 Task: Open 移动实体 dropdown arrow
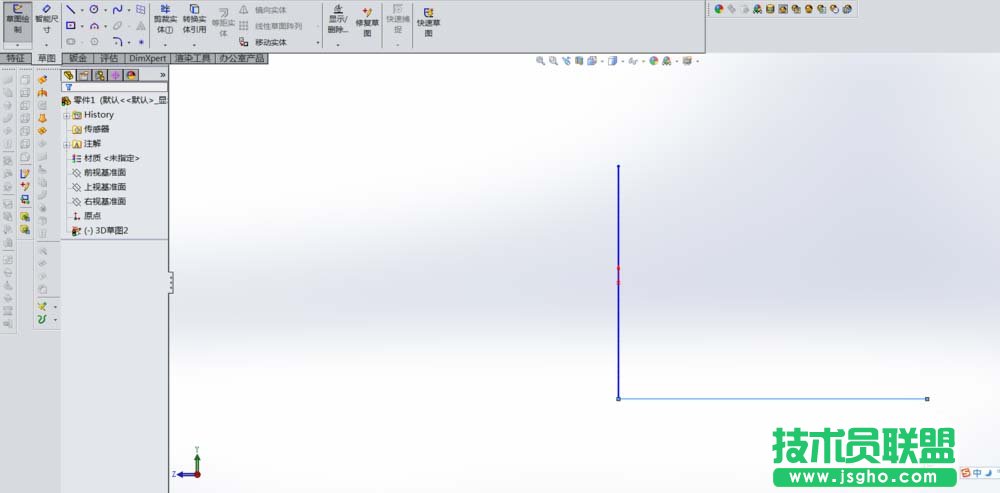tap(318, 43)
